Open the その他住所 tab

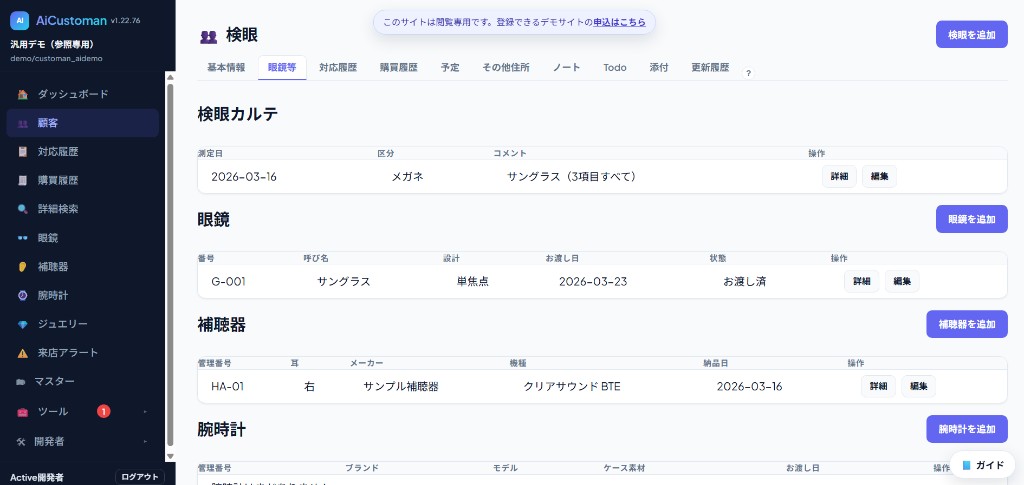(505, 67)
